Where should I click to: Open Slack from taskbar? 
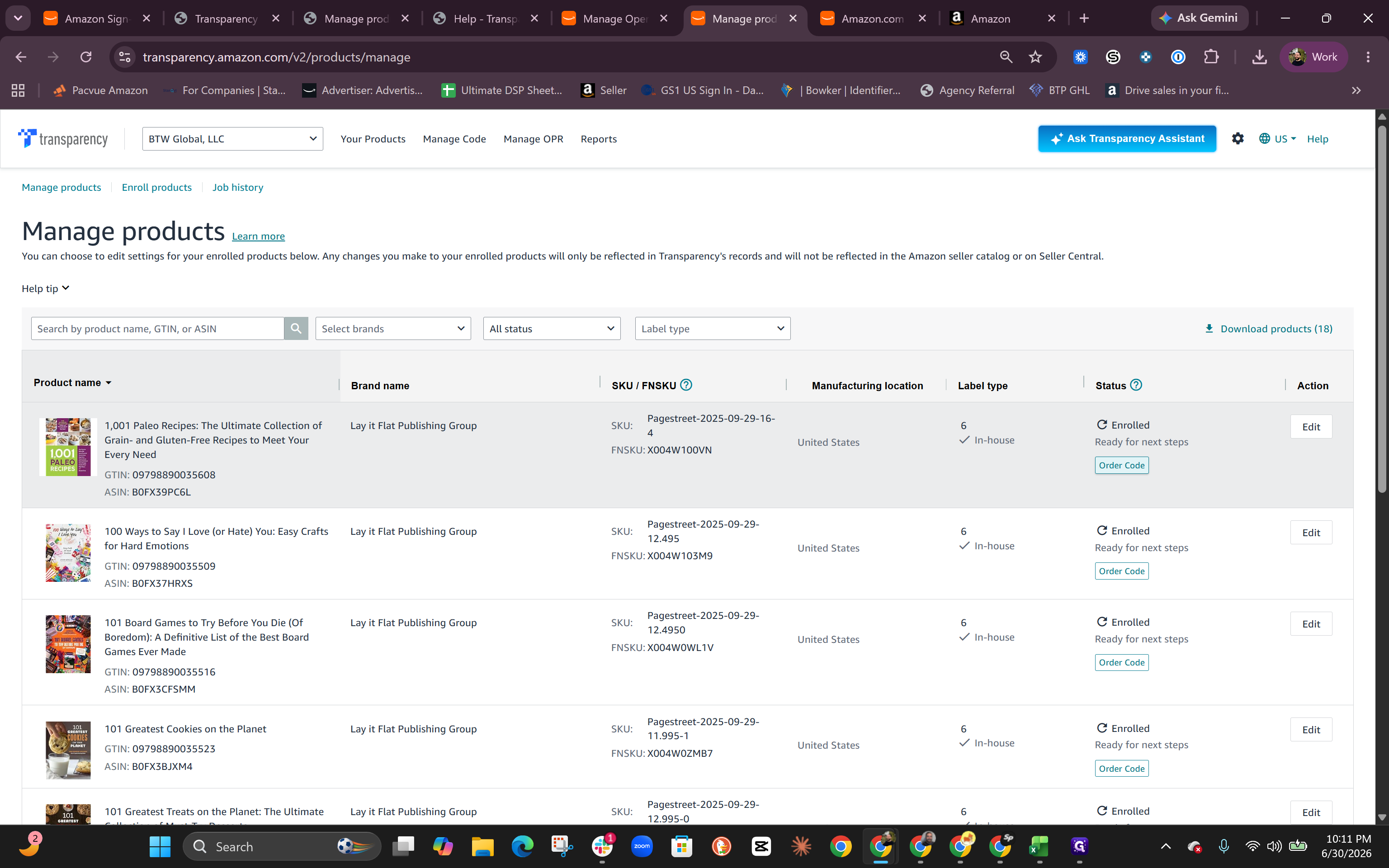(602, 846)
